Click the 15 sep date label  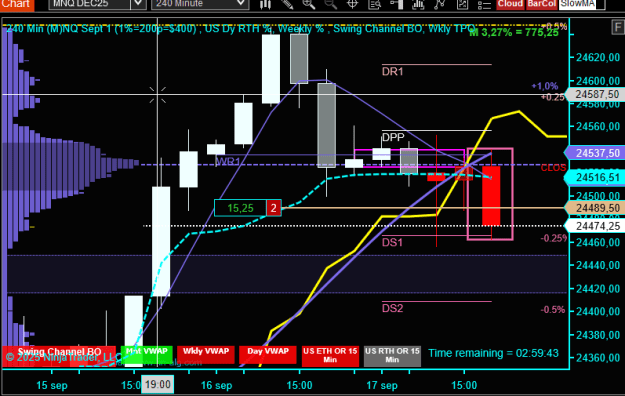[x=52, y=386]
